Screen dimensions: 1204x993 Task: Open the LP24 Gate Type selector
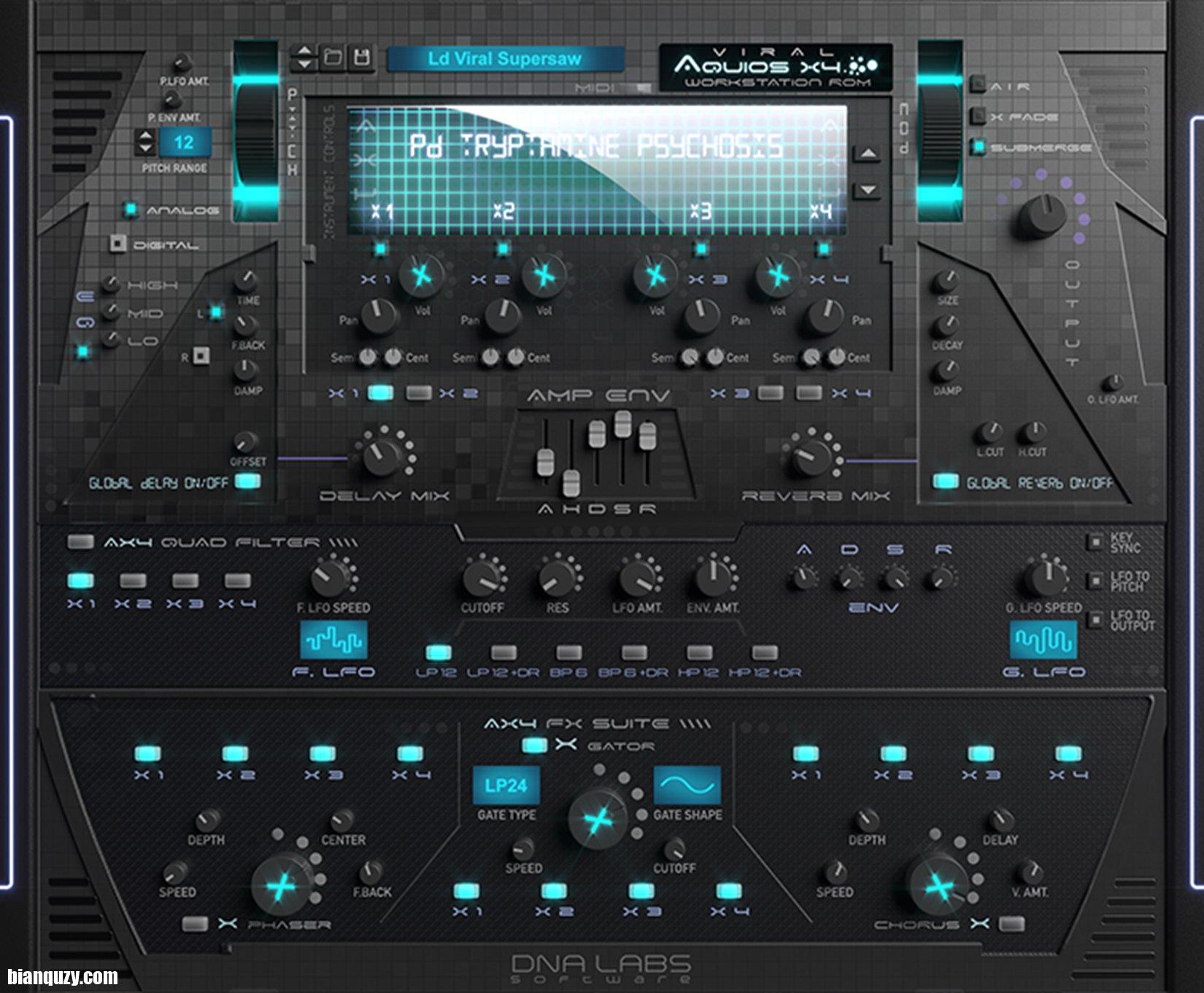(506, 786)
